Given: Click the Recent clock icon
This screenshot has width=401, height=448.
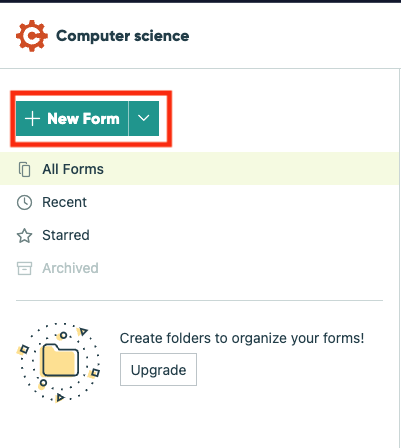Looking at the screenshot, I should pos(24,202).
